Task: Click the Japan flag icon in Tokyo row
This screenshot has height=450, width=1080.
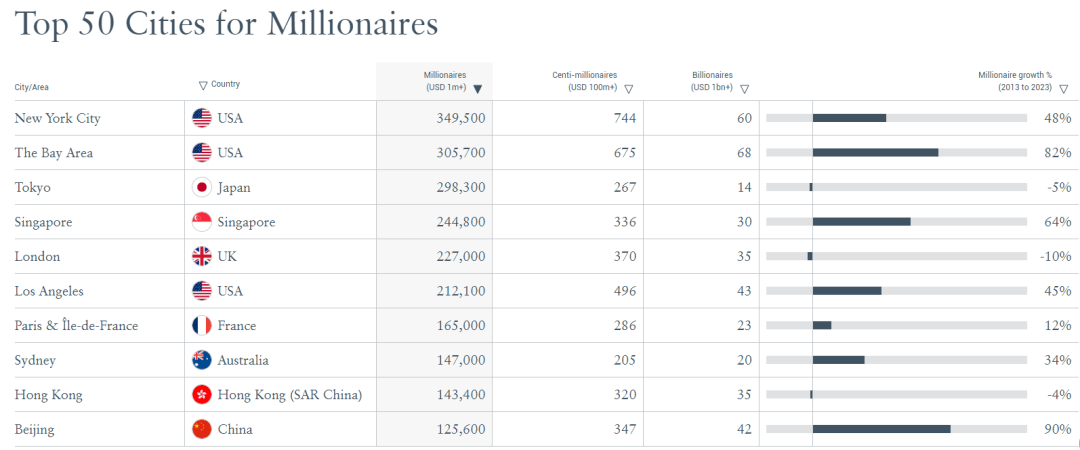Action: pos(202,187)
